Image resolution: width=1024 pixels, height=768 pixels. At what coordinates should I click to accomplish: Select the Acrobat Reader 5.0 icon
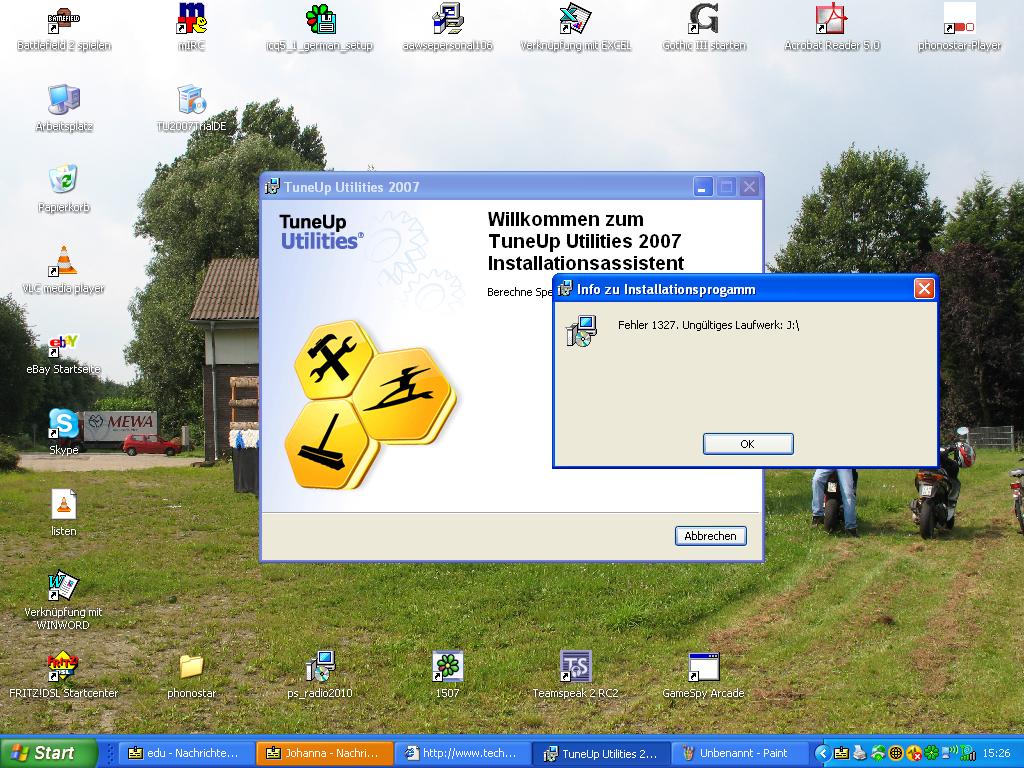click(x=831, y=28)
